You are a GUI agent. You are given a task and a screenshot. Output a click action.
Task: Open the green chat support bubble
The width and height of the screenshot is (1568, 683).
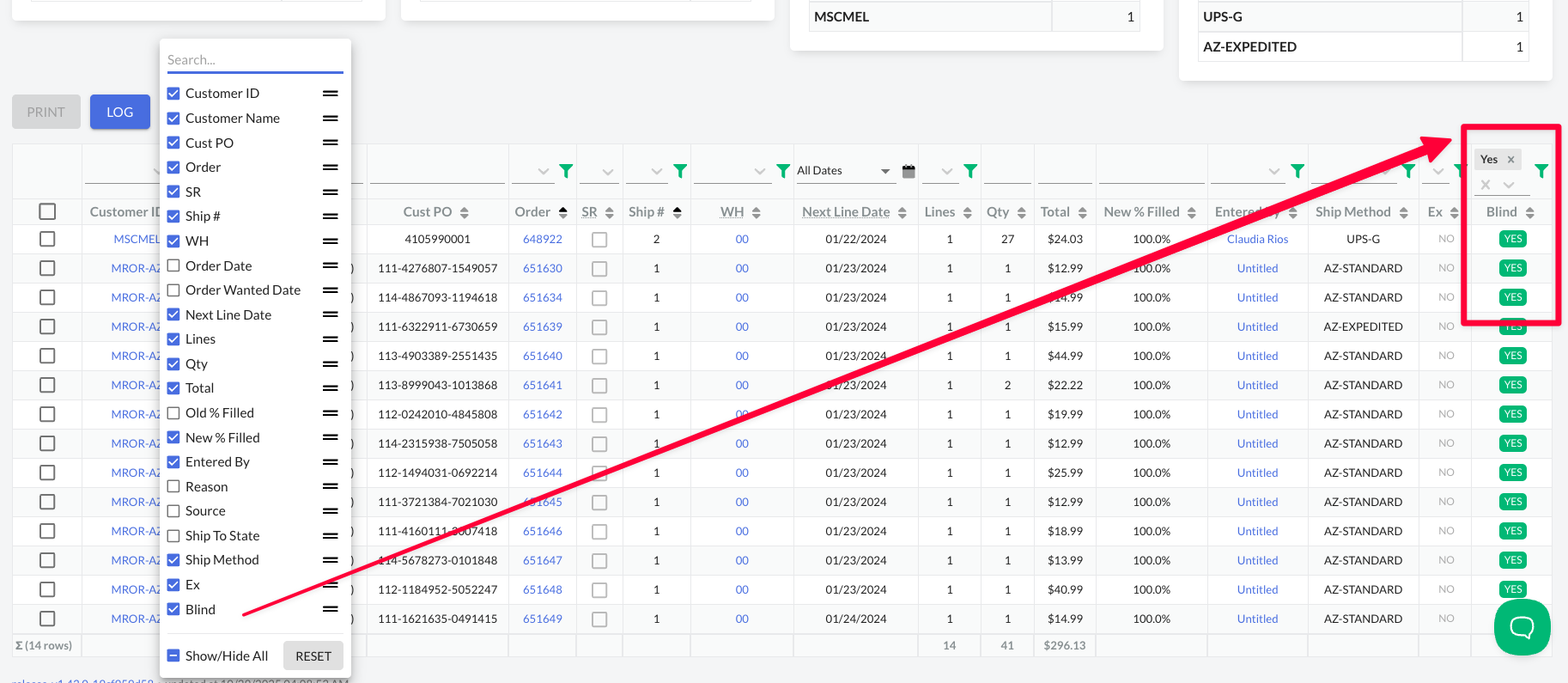1522,627
